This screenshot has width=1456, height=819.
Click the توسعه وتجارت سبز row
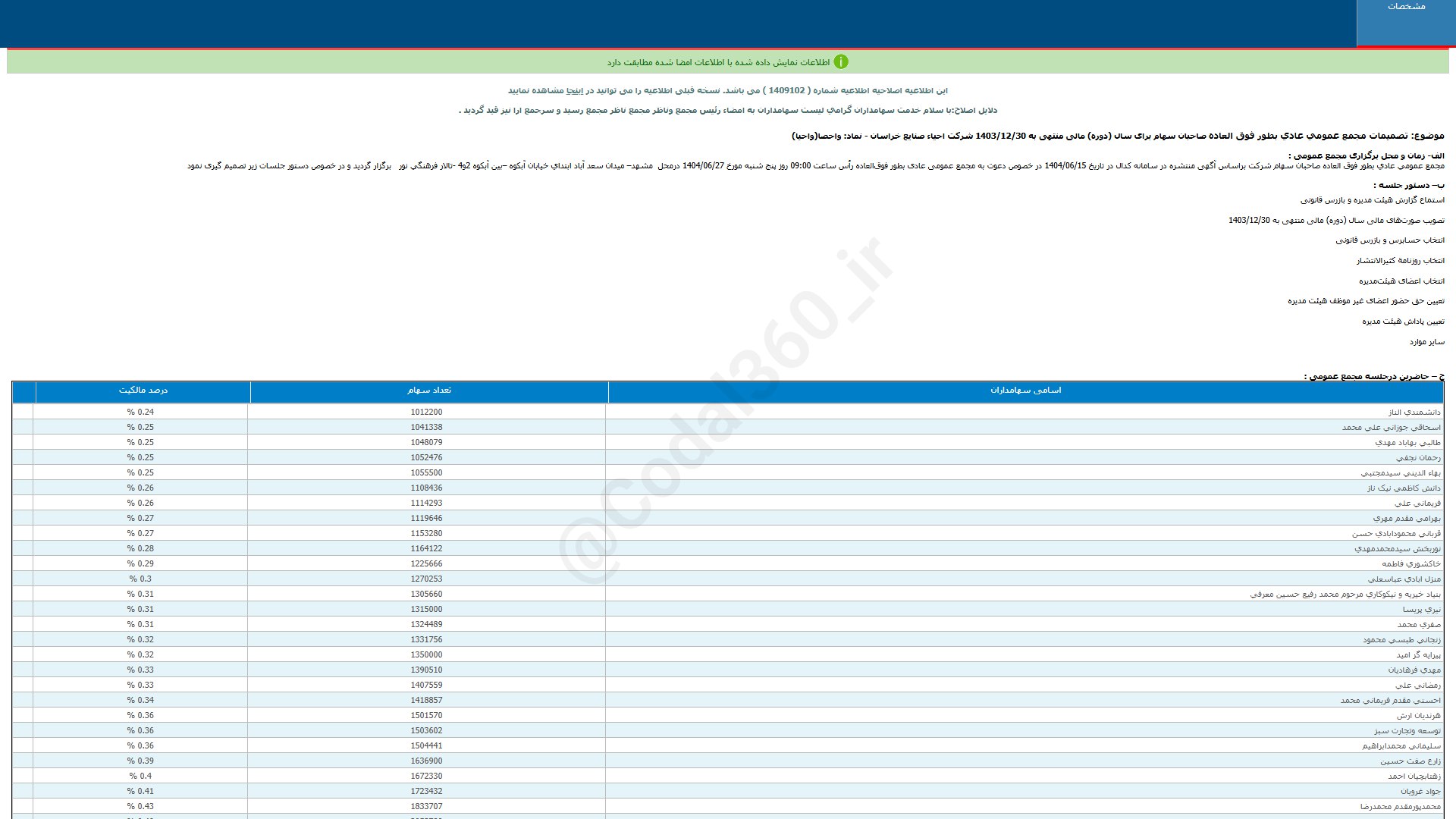pyautogui.click(x=1407, y=731)
